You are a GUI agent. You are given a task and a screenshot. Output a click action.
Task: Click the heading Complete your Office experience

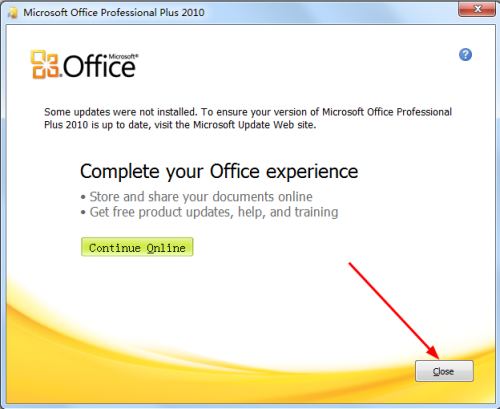click(219, 172)
